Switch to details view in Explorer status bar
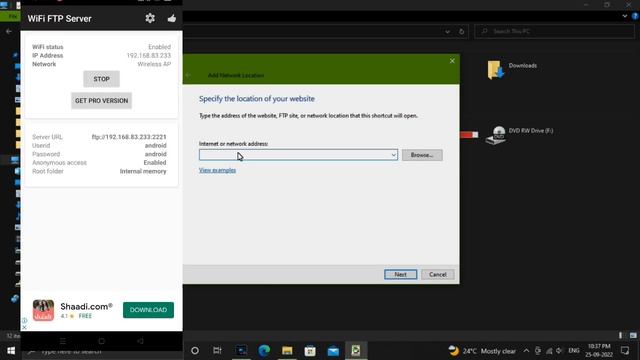Viewport: 640px width, 360px height. point(621,336)
